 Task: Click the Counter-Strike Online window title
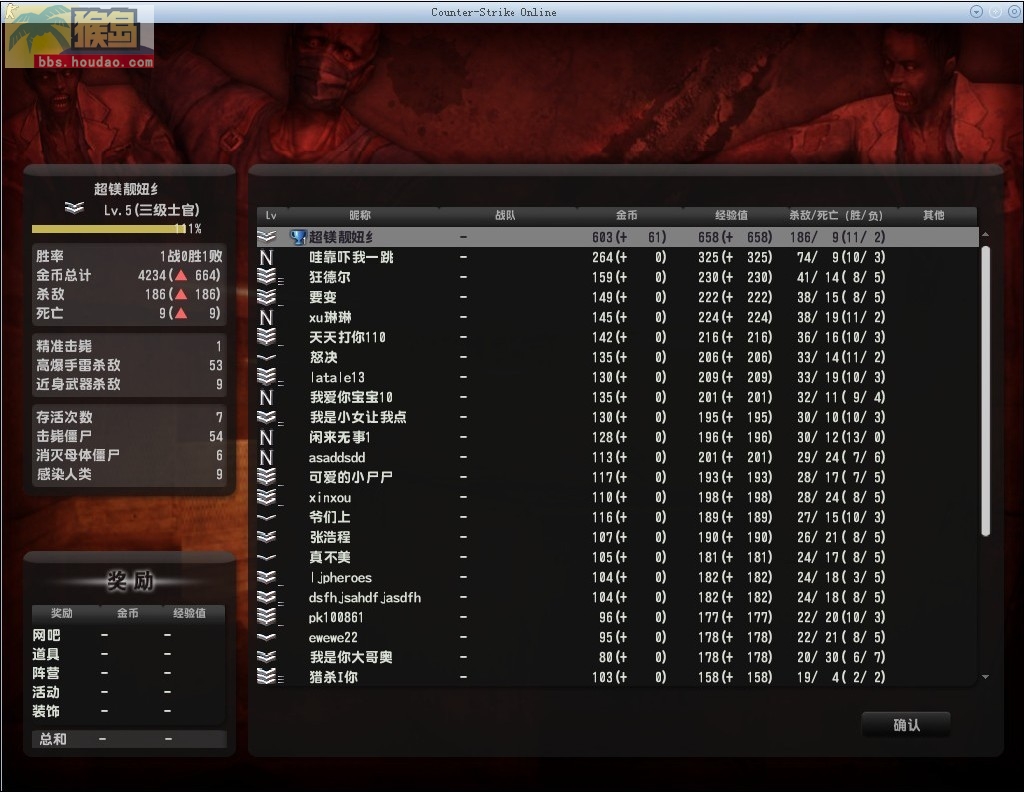click(494, 12)
